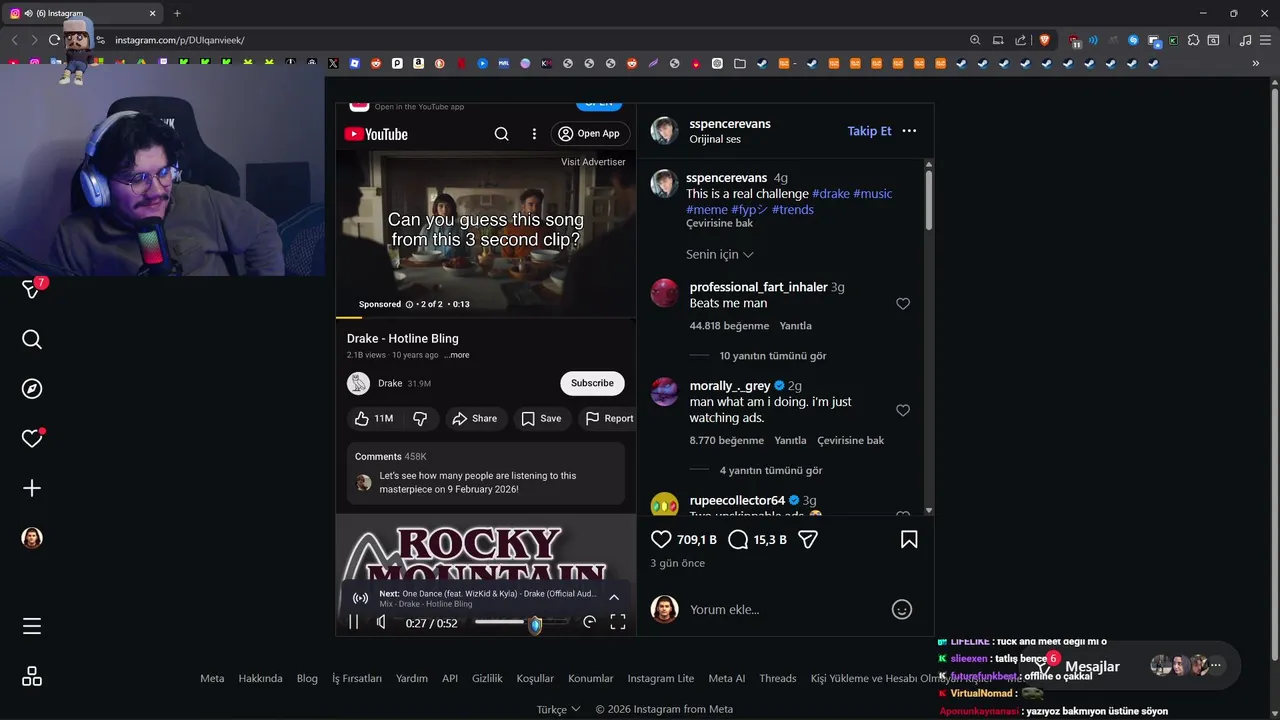Viewport: 1280px width, 720px height.
Task: Open 'Hakkında' footer link
Action: pos(260,678)
